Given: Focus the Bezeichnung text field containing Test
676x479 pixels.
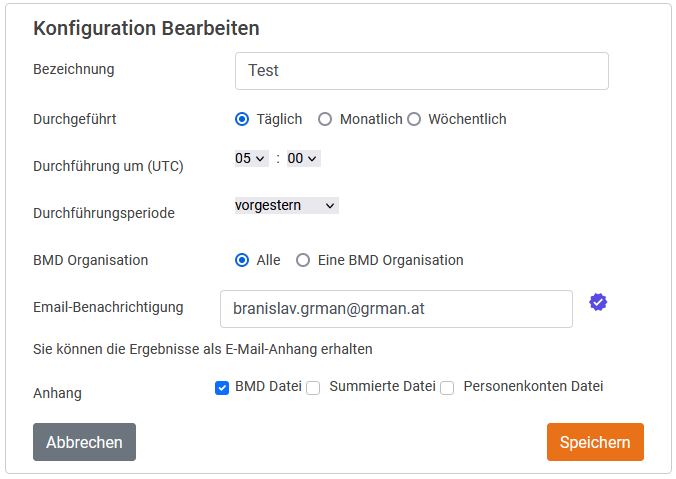Looking at the screenshot, I should click(x=421, y=71).
